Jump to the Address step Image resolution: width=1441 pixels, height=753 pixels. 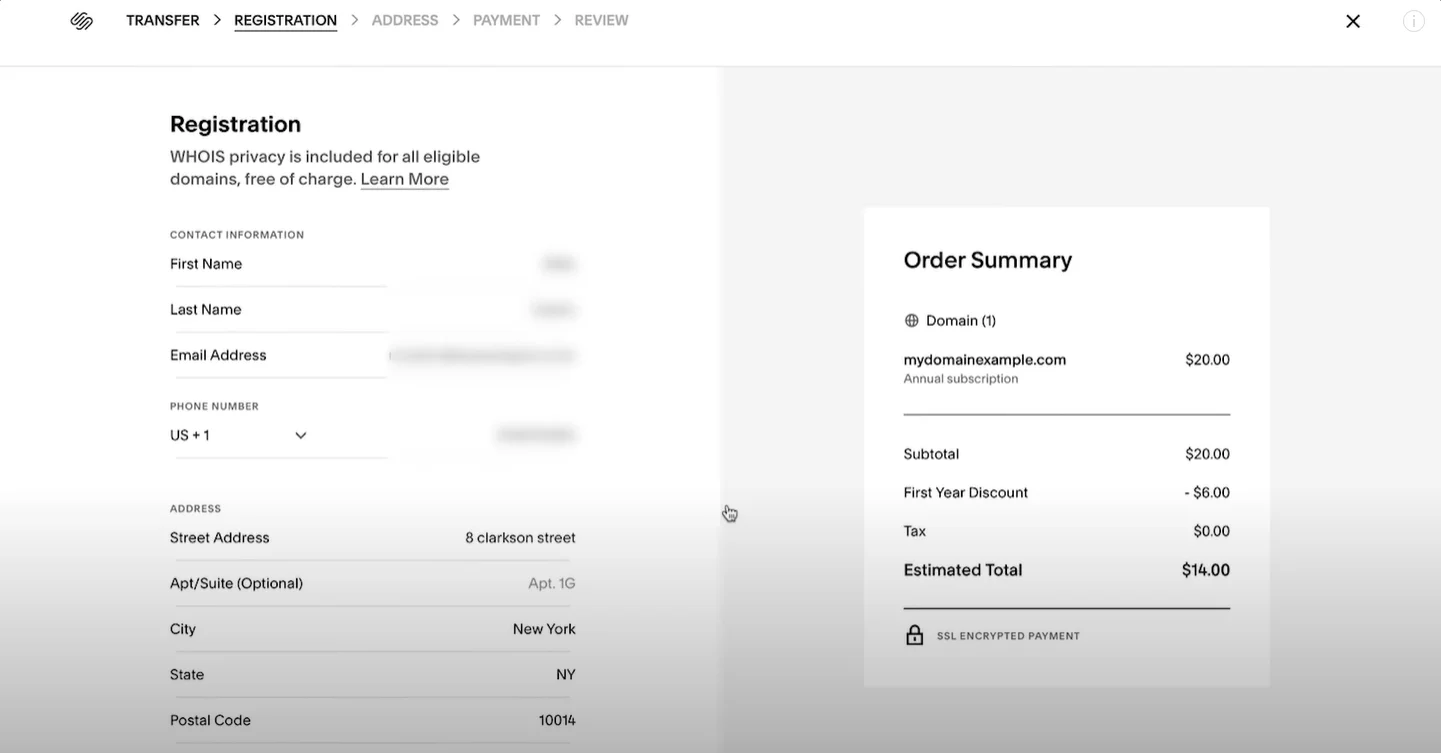coord(404,21)
